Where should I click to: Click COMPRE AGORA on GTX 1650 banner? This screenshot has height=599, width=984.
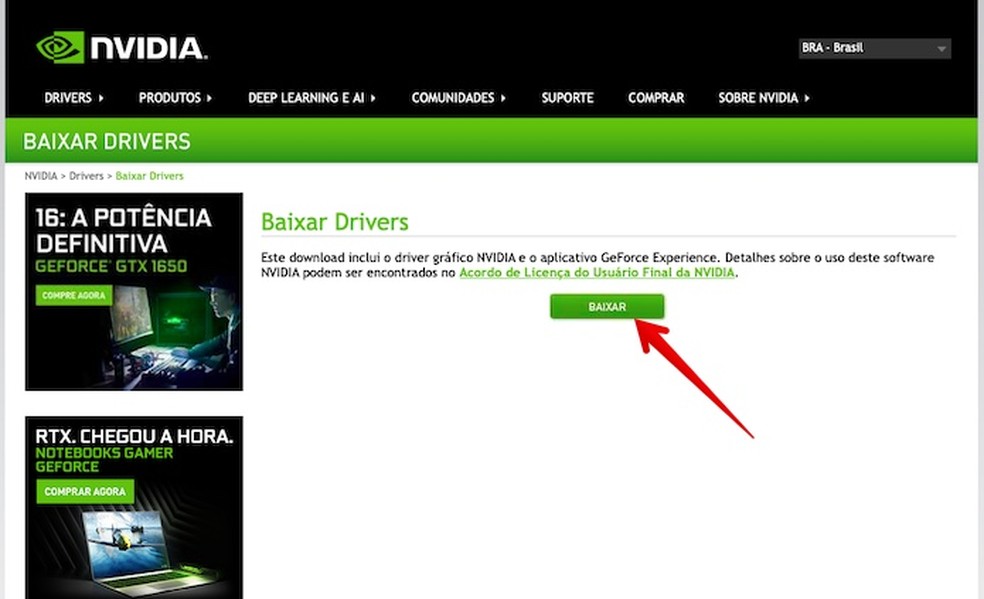click(74, 295)
